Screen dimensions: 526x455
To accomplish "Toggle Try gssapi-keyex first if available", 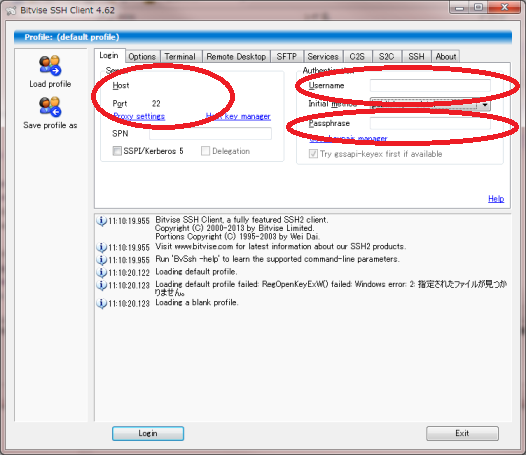I will [x=313, y=154].
